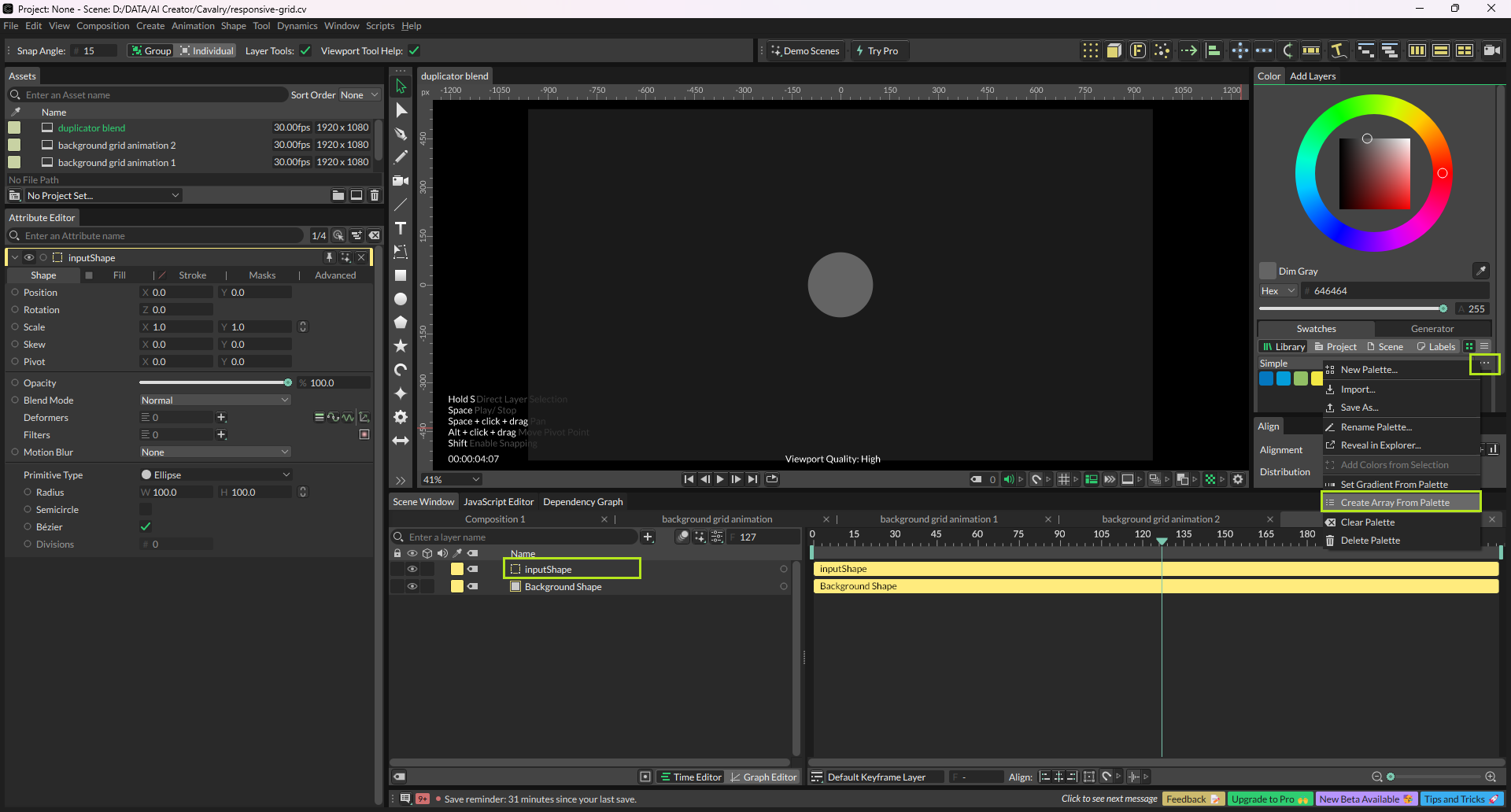Enable the Semicircle checkbox

(146, 509)
